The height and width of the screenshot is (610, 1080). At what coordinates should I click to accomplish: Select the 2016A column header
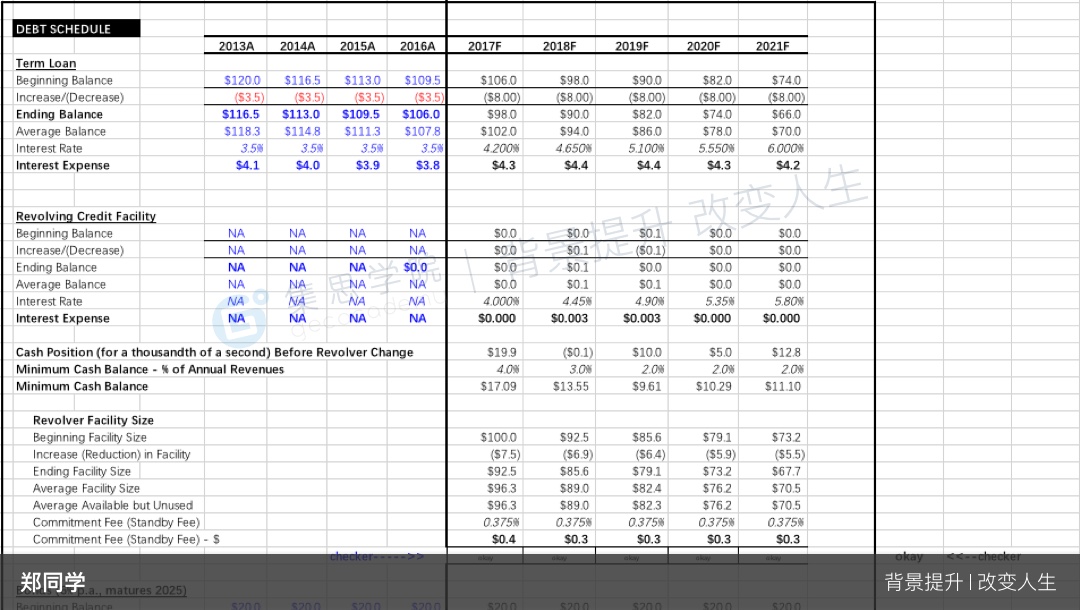(417, 46)
